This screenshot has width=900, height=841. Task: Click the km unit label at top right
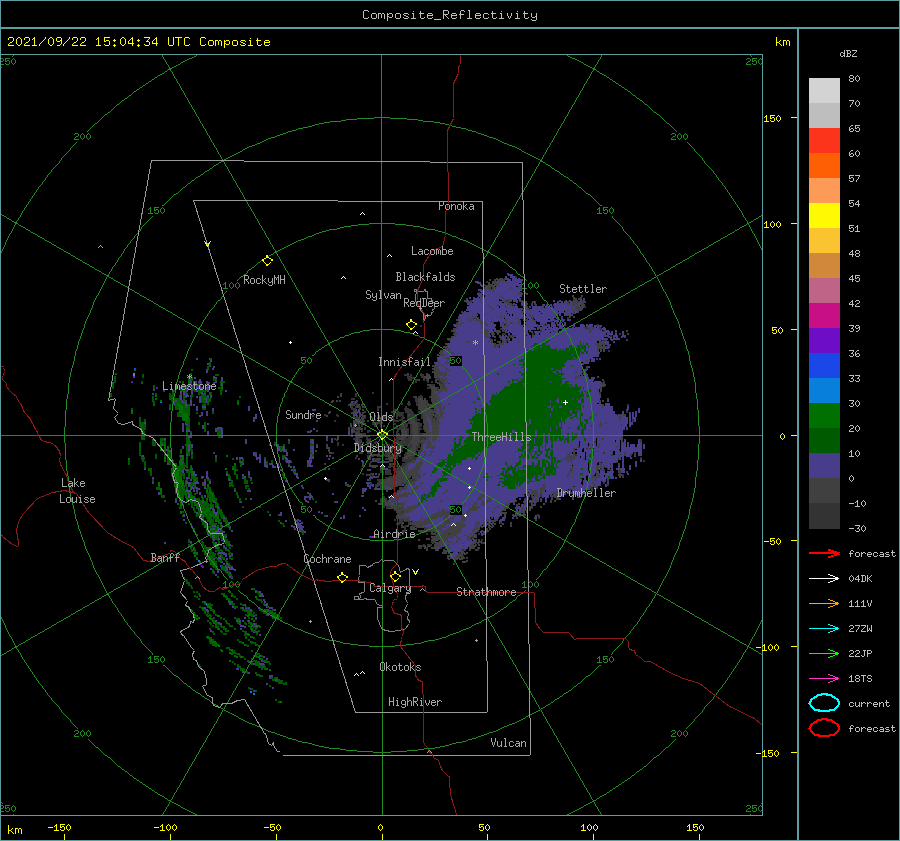pyautogui.click(x=783, y=42)
